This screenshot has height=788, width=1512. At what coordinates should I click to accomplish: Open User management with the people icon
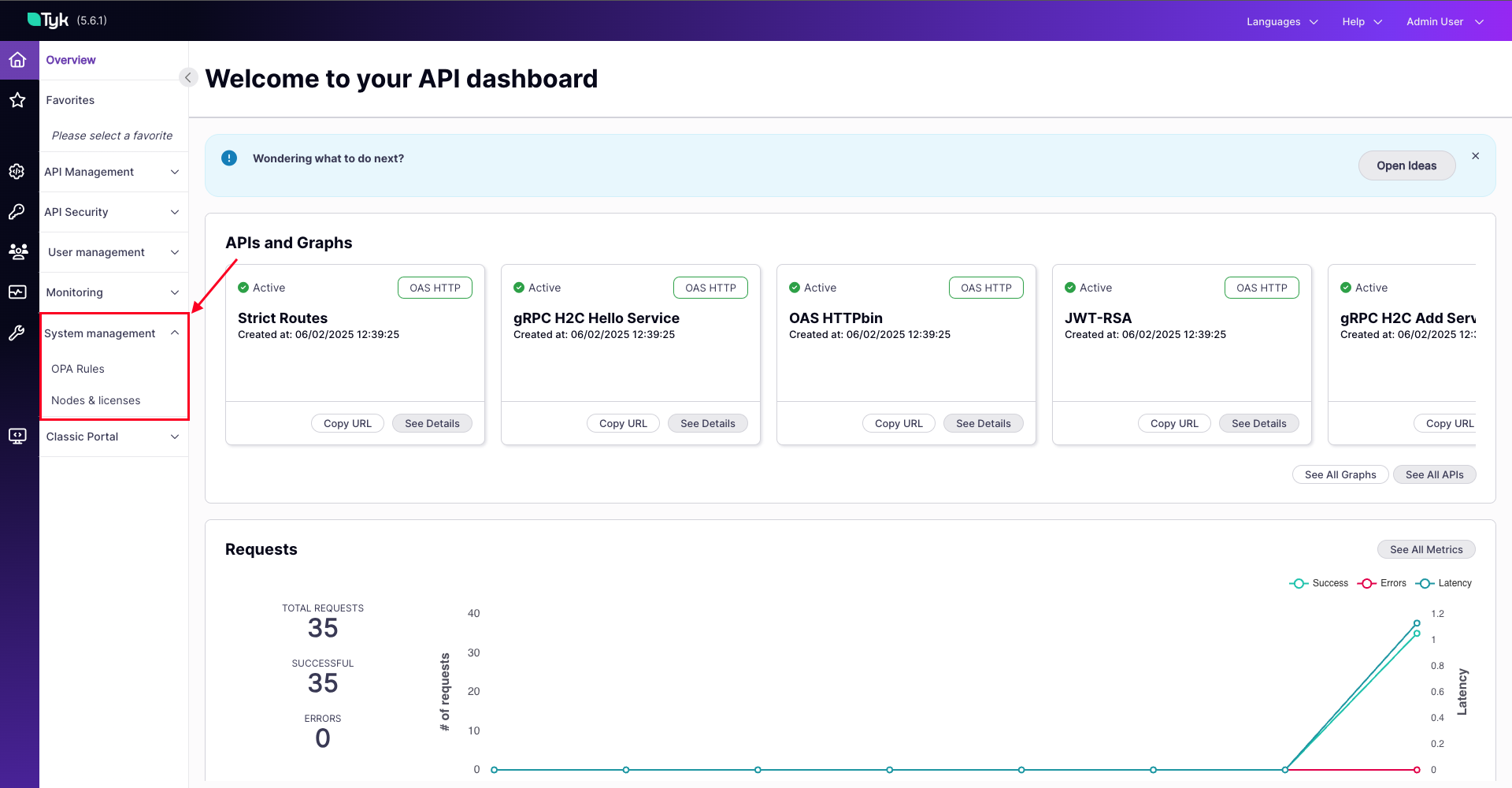coord(18,251)
